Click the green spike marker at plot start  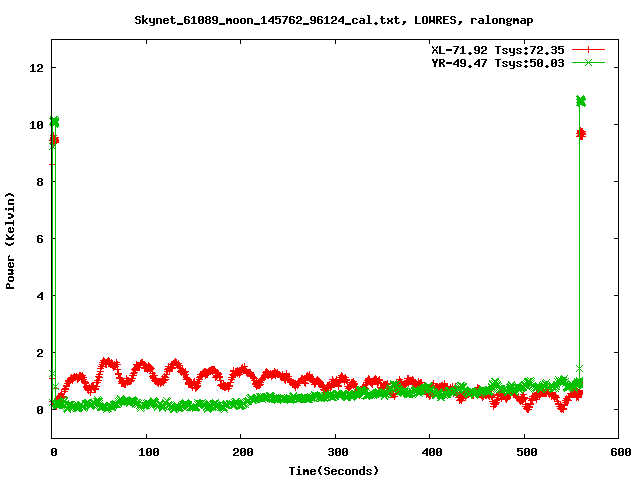coord(54,122)
